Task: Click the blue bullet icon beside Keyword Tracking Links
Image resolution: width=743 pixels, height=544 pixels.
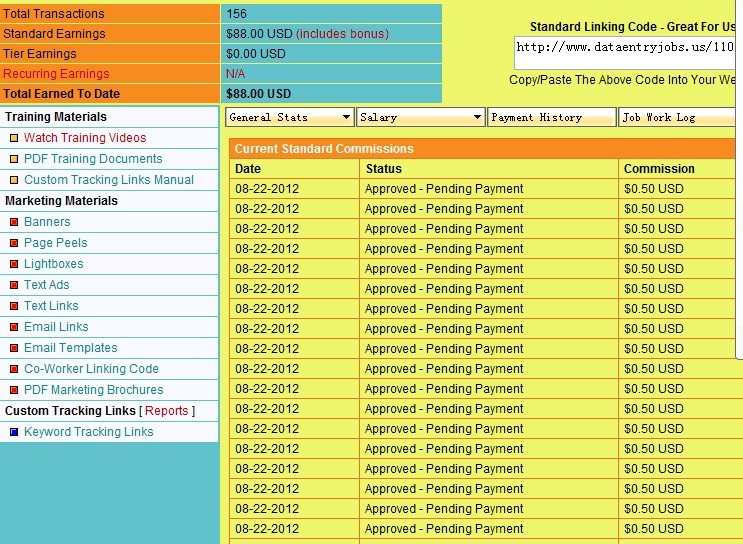Action: tap(14, 432)
